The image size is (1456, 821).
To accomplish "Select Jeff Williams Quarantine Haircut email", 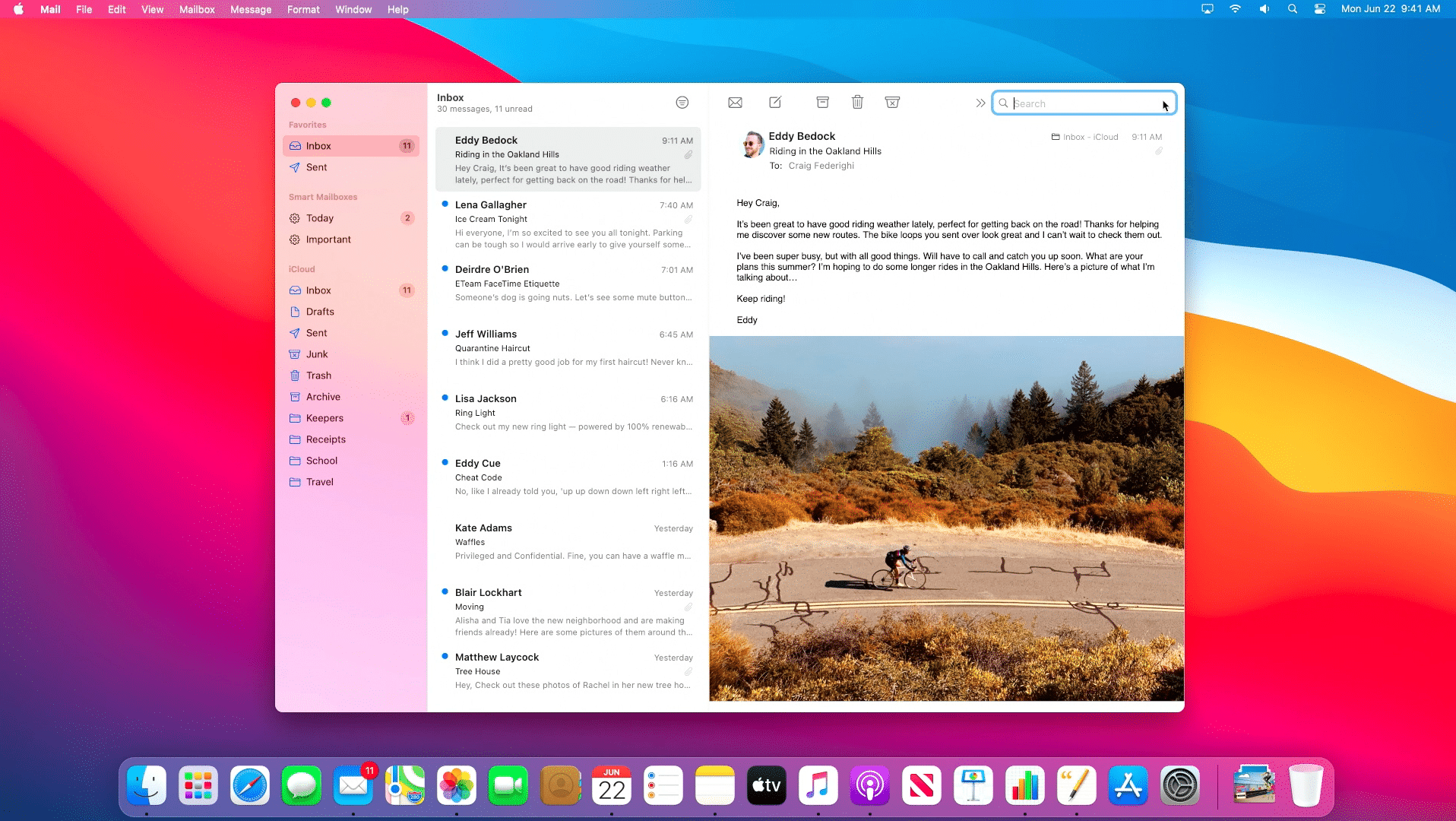I will click(x=568, y=348).
